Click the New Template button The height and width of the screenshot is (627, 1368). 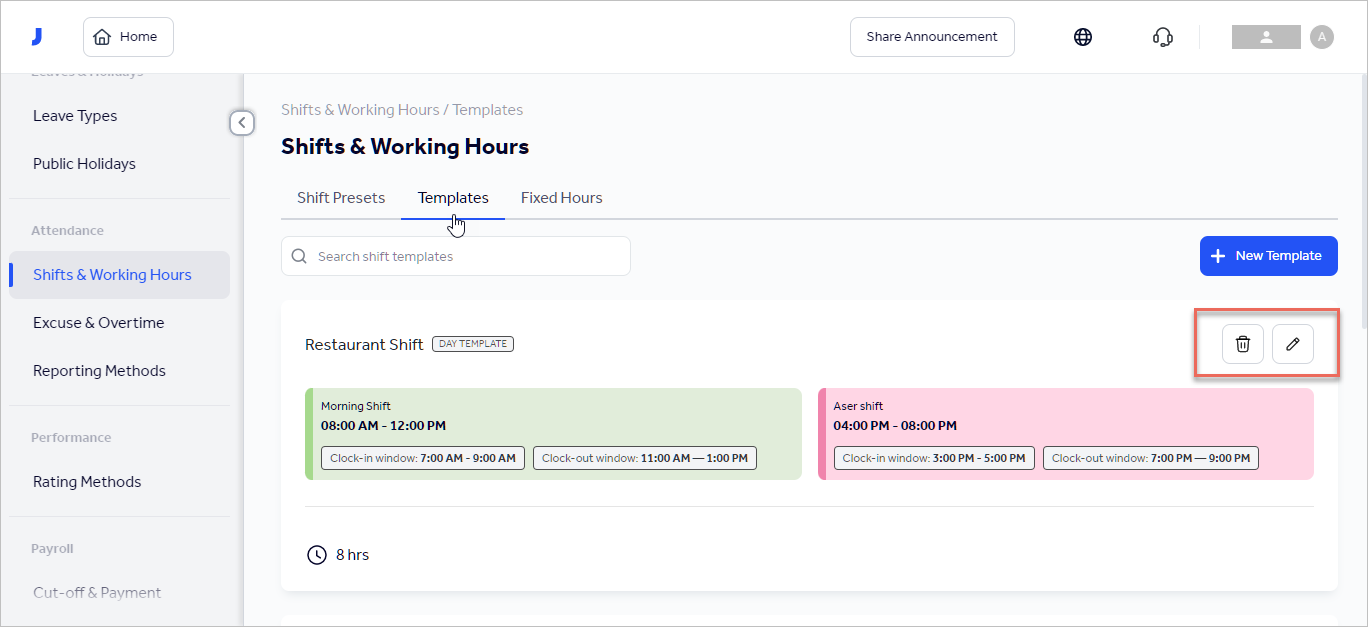click(1268, 255)
